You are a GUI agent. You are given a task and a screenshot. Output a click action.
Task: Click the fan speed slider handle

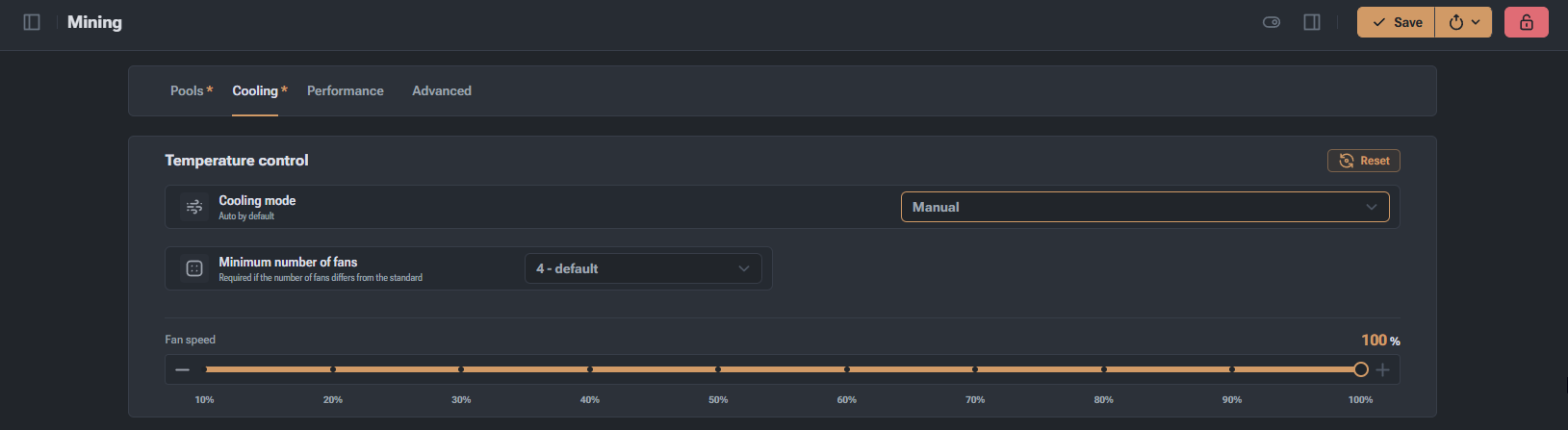coord(1361,369)
